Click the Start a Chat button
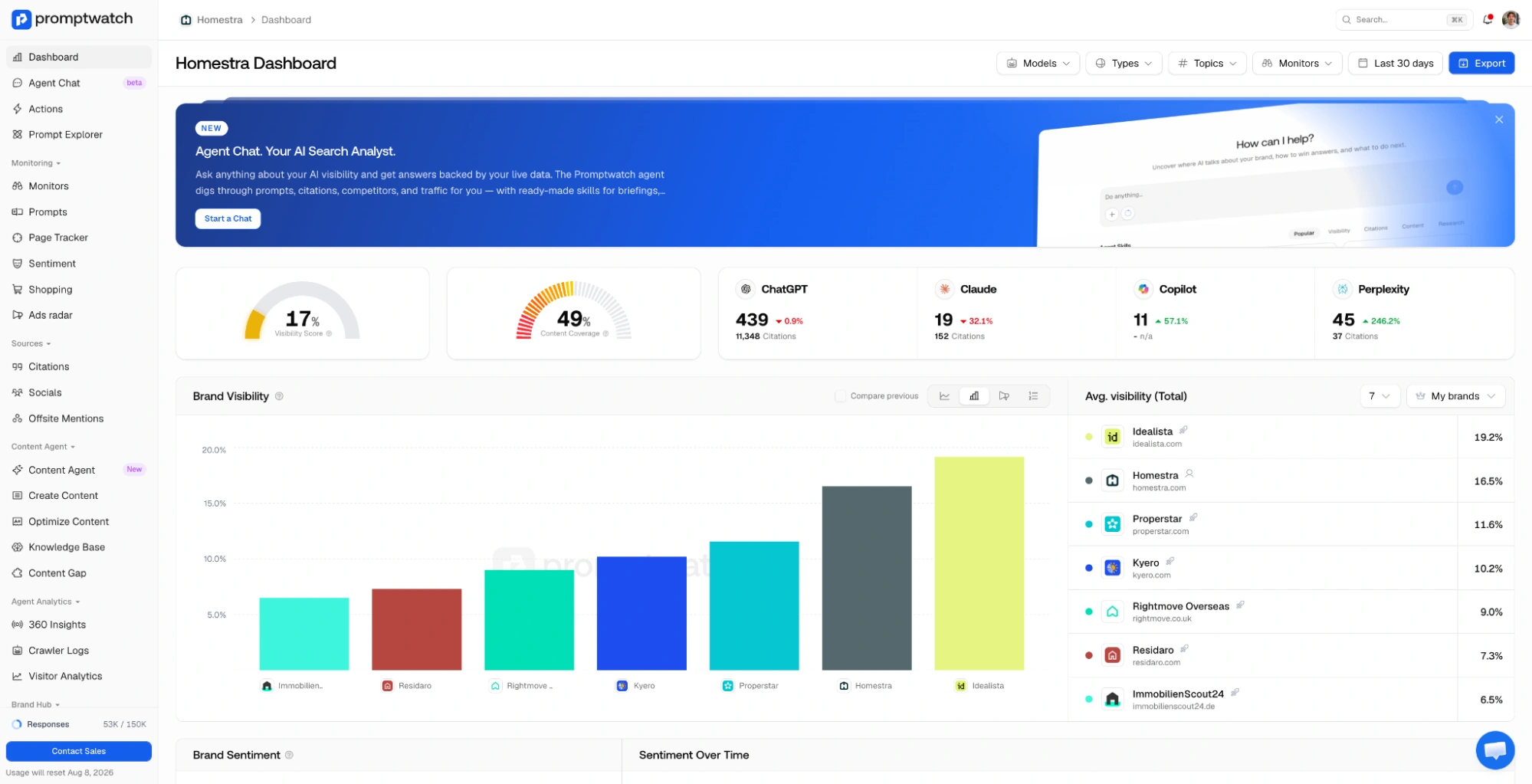The image size is (1532, 784). tap(228, 218)
